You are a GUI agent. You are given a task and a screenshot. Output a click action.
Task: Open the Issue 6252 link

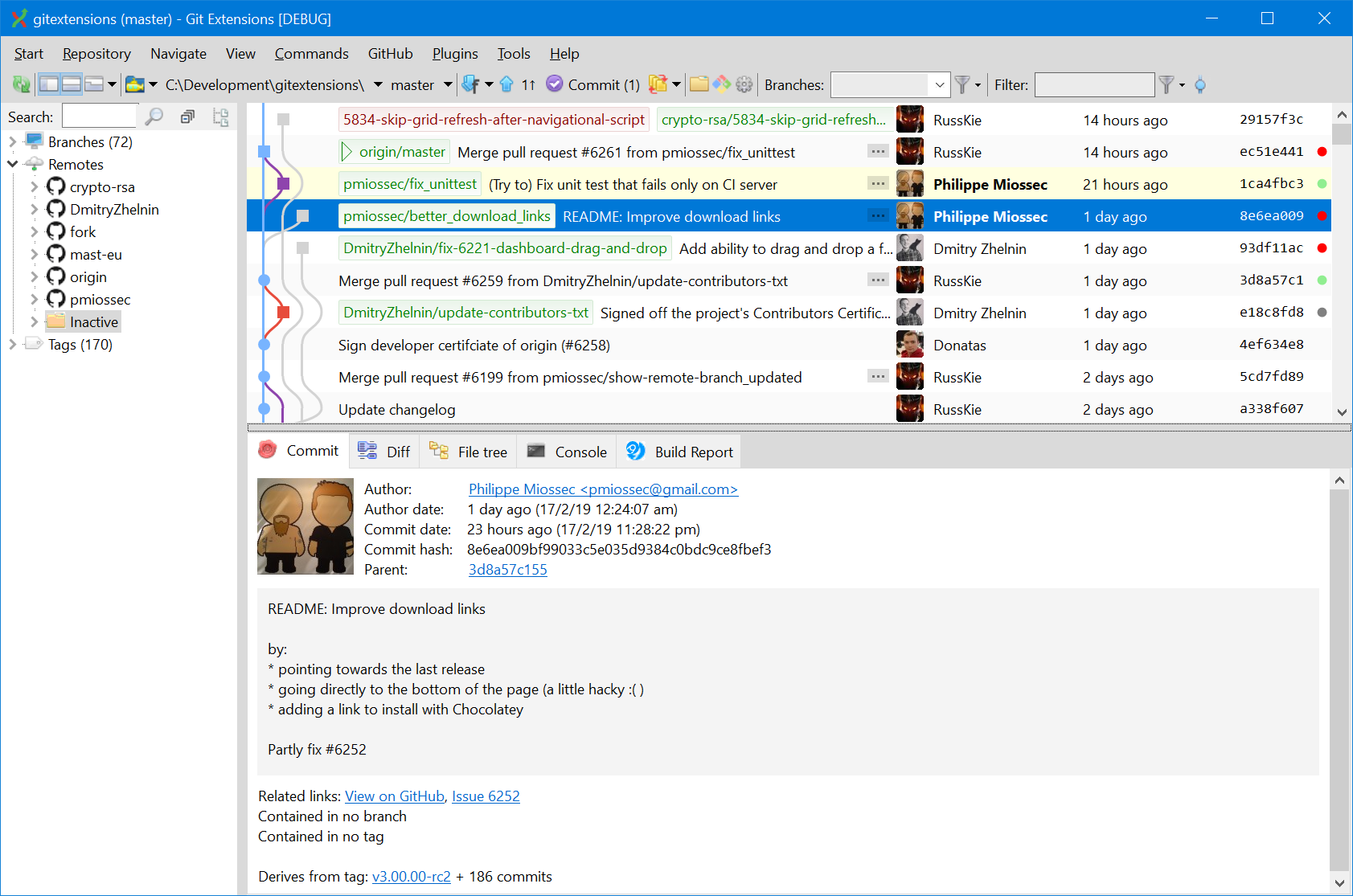485,796
